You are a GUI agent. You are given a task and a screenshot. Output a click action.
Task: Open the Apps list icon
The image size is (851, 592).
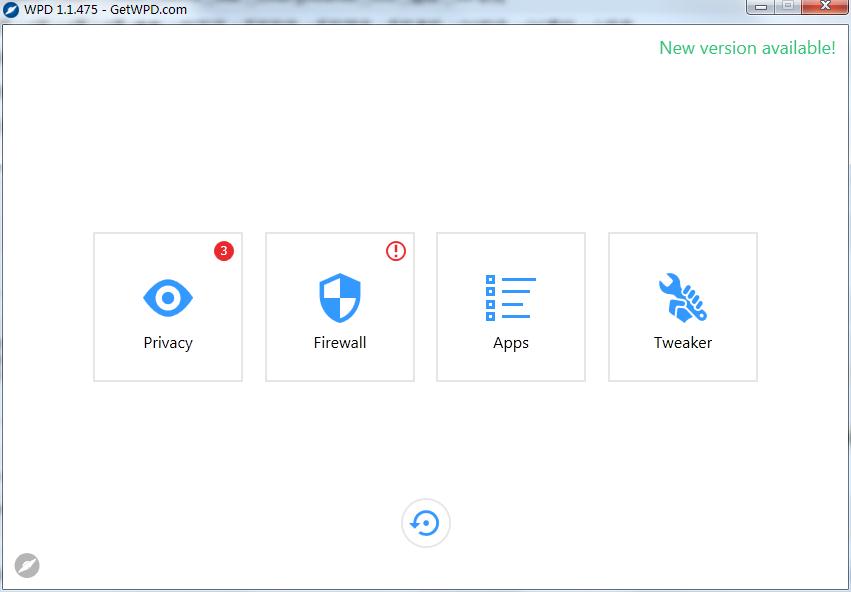pos(511,296)
